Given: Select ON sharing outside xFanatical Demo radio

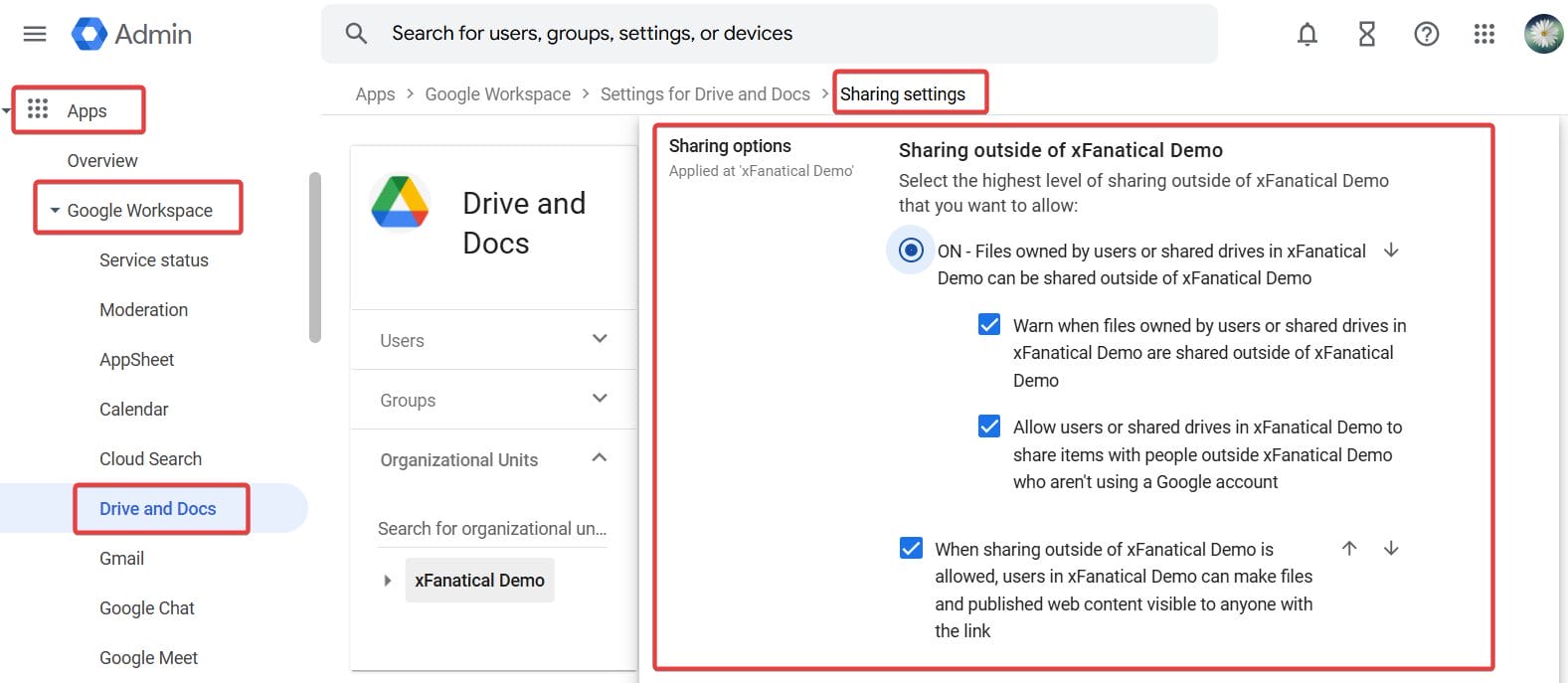Looking at the screenshot, I should 911,250.
